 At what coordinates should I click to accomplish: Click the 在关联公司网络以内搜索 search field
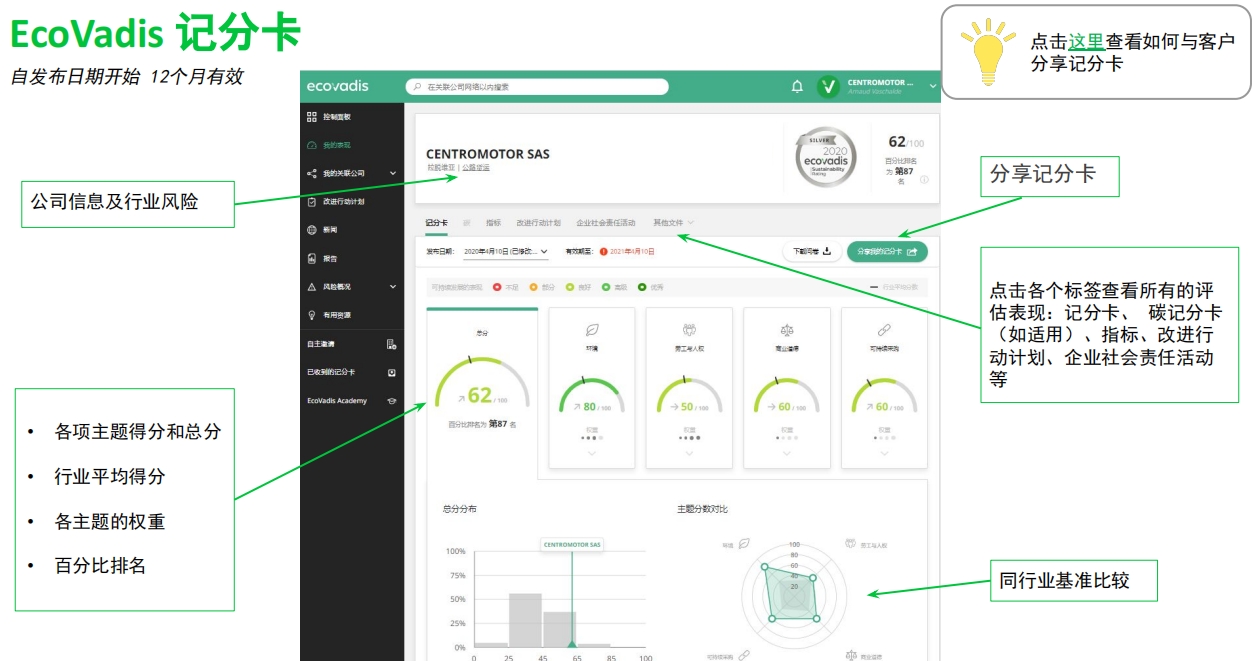coord(537,87)
